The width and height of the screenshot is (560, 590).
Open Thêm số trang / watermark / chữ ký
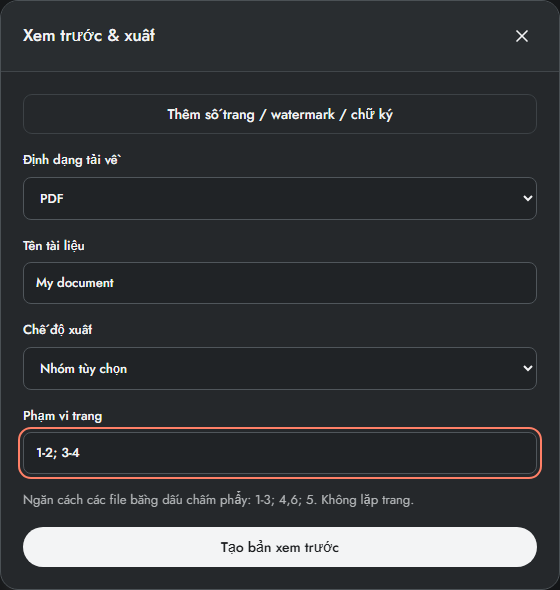tap(280, 114)
